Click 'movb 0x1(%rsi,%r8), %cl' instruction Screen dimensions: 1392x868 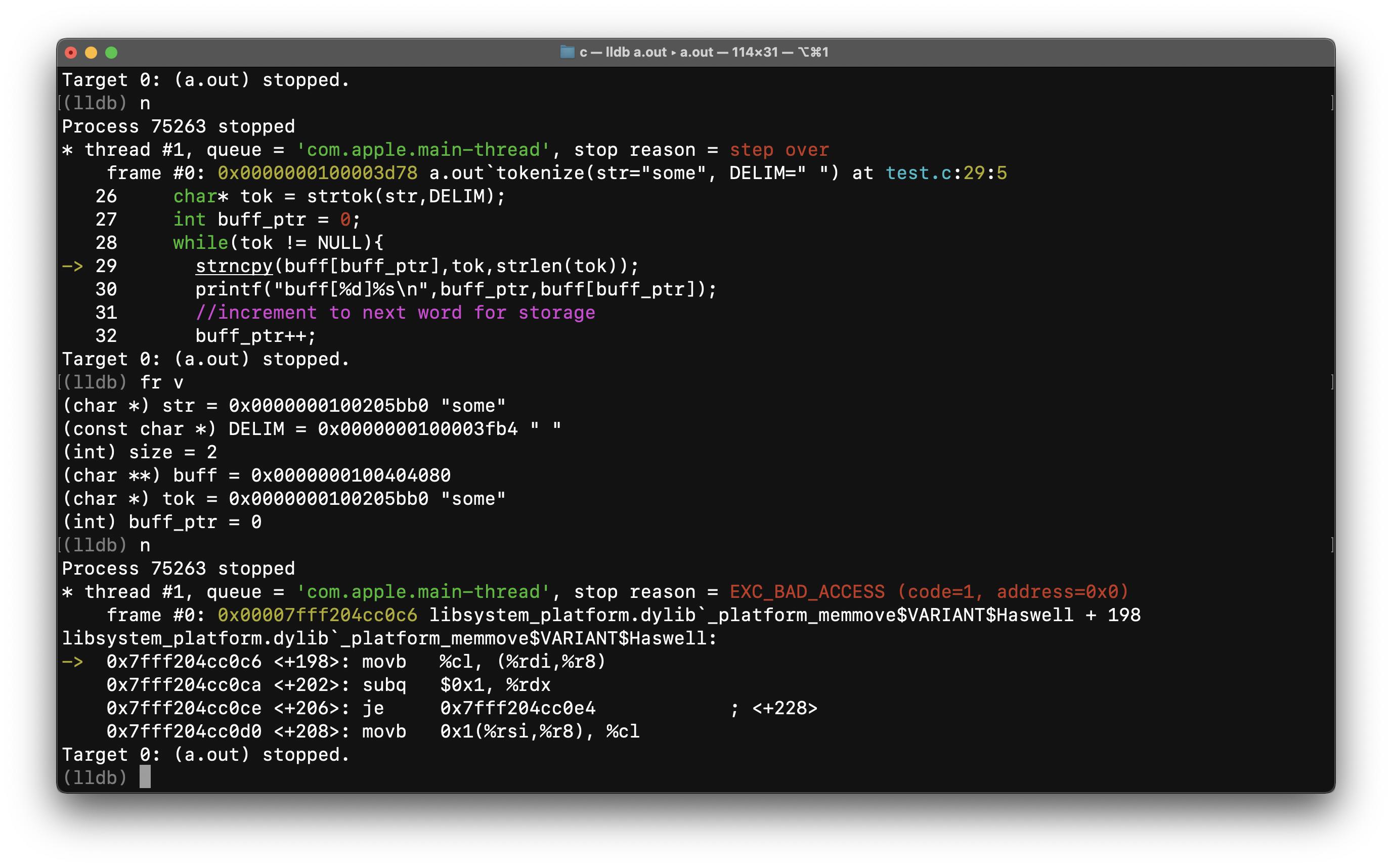click(501, 731)
